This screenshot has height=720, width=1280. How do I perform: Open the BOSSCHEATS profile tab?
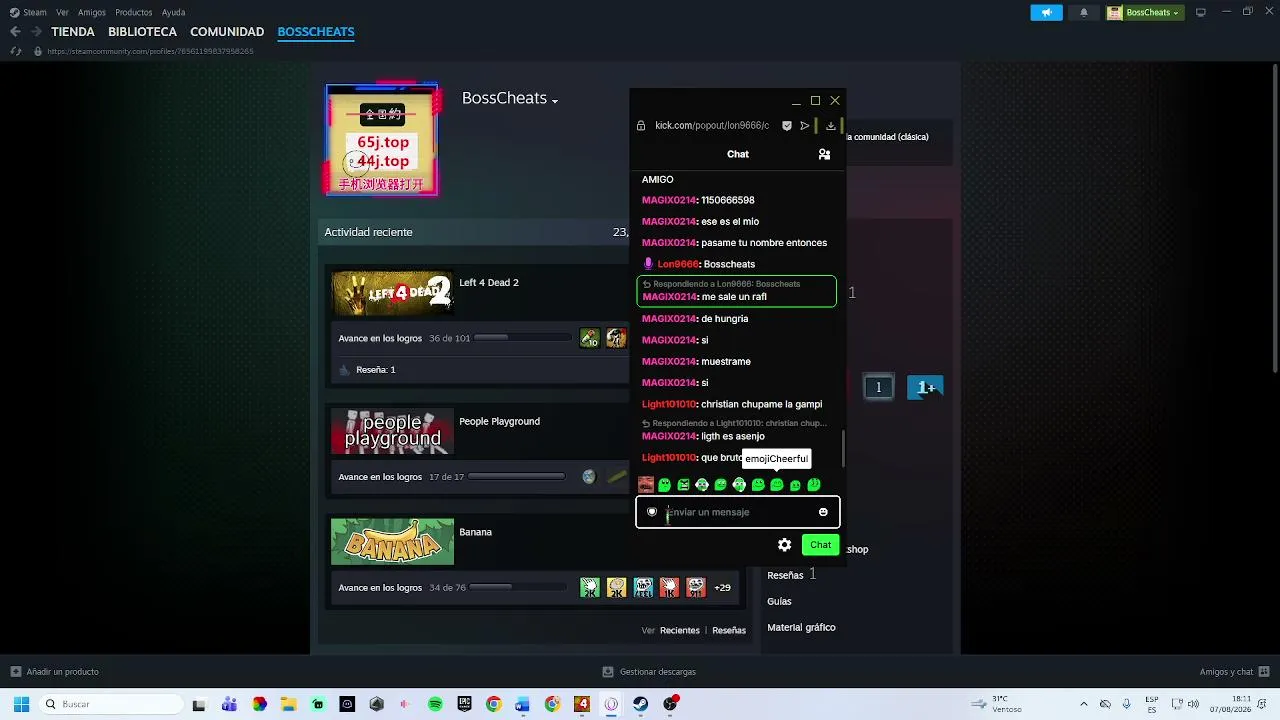click(316, 32)
